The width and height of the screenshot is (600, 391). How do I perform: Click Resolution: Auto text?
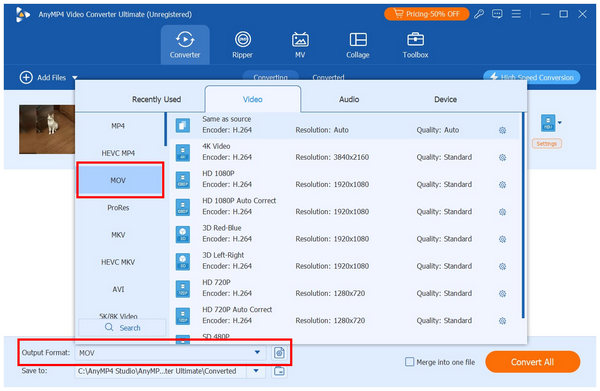click(x=322, y=130)
